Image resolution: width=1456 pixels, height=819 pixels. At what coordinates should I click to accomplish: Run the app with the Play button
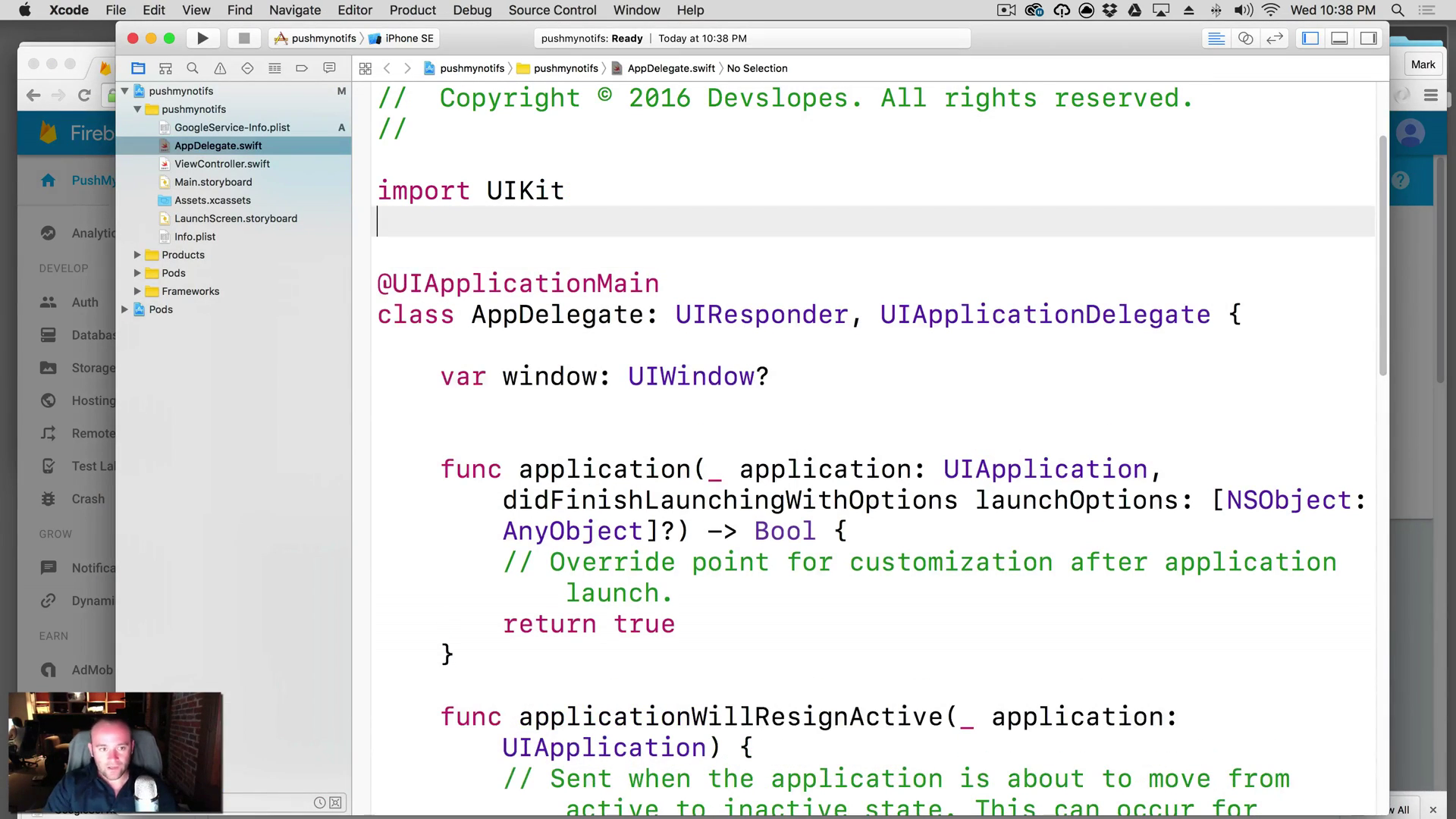202,38
